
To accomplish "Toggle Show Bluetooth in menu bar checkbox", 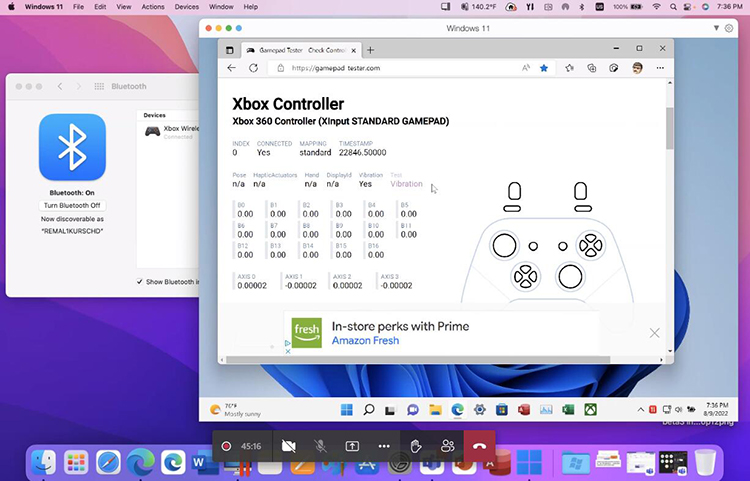I will pyautogui.click(x=139, y=282).
